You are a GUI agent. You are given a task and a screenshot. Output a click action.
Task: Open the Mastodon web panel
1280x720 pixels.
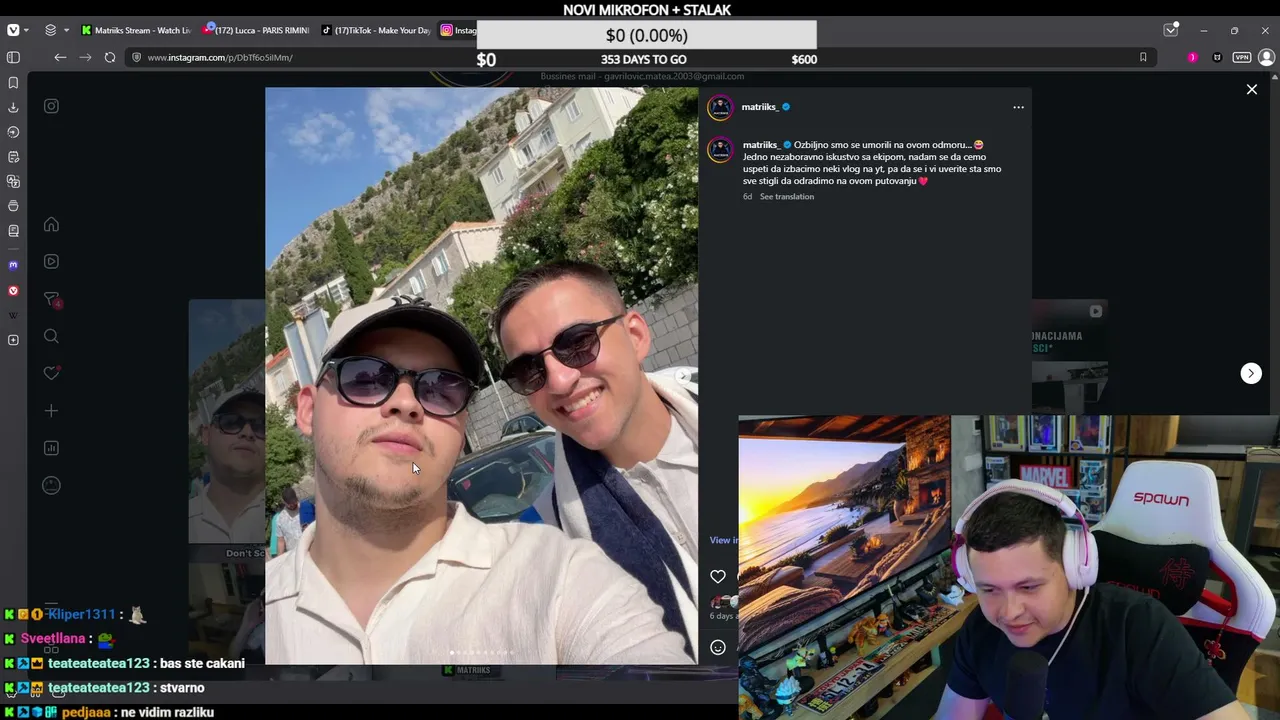click(x=13, y=265)
